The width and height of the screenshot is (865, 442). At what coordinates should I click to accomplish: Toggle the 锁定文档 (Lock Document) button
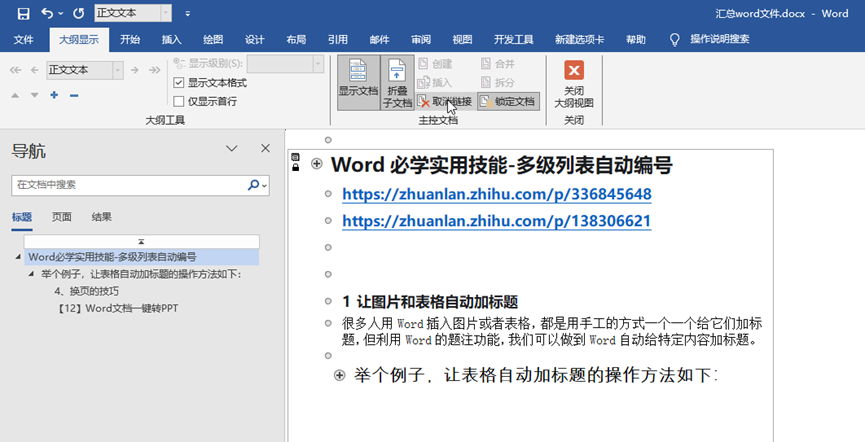point(508,101)
